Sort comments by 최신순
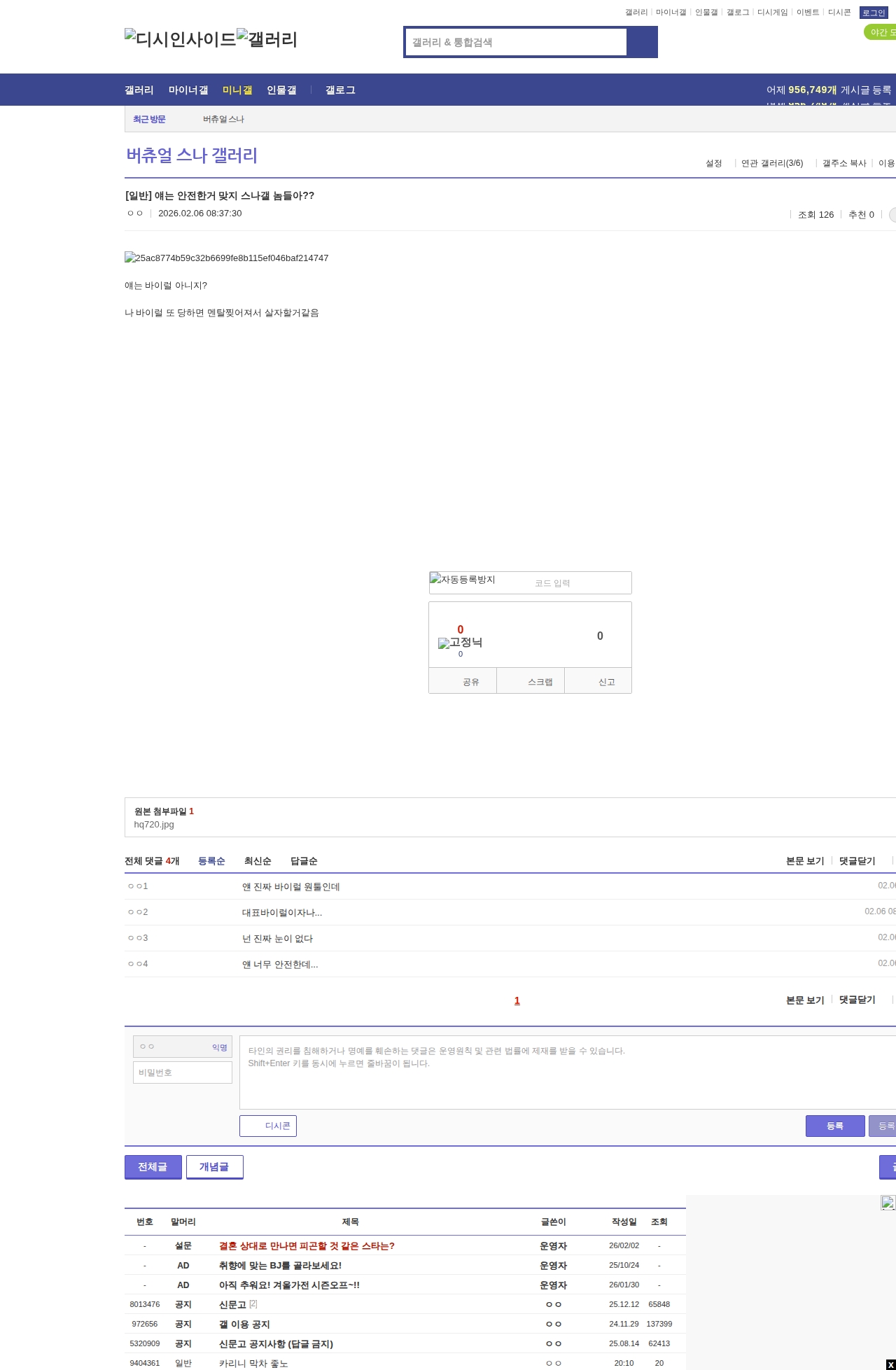This screenshot has height=1370, width=896. pos(258,861)
